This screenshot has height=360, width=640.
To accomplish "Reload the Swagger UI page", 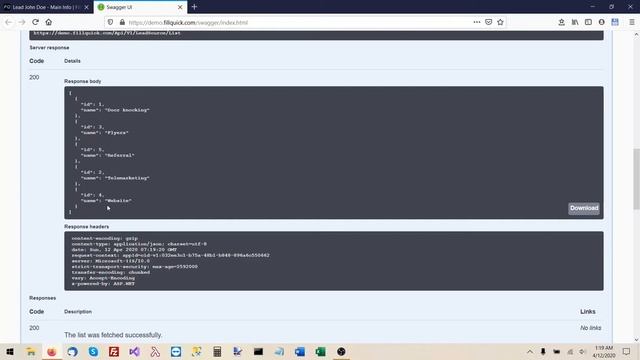I will coord(36,22).
